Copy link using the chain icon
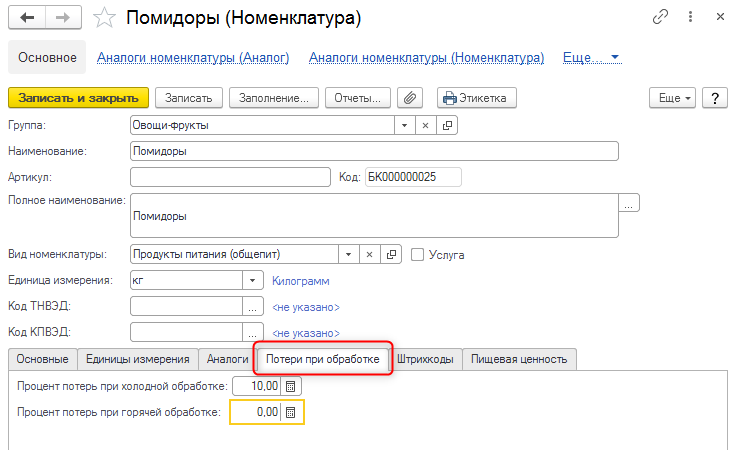The height and width of the screenshot is (450, 730). click(x=660, y=18)
